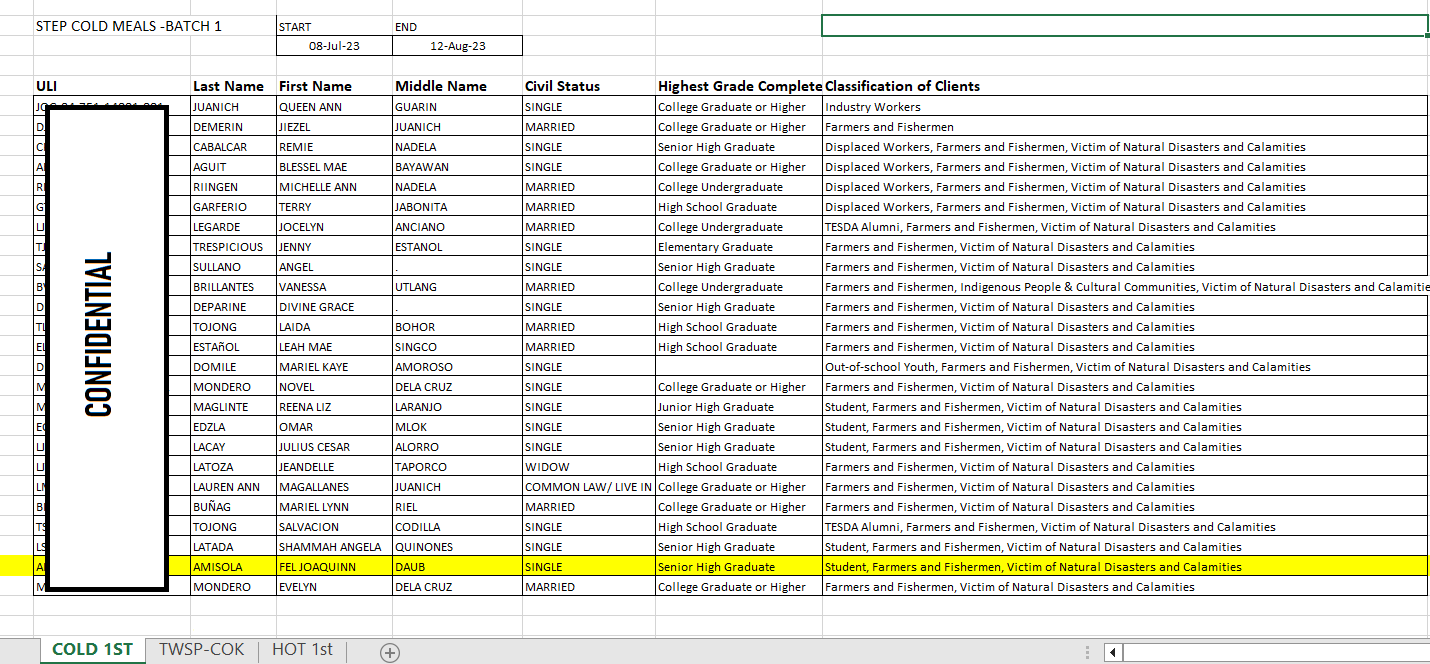Click the horizontal scrollbar track at the bottom
1430x664 pixels.
1275,652
